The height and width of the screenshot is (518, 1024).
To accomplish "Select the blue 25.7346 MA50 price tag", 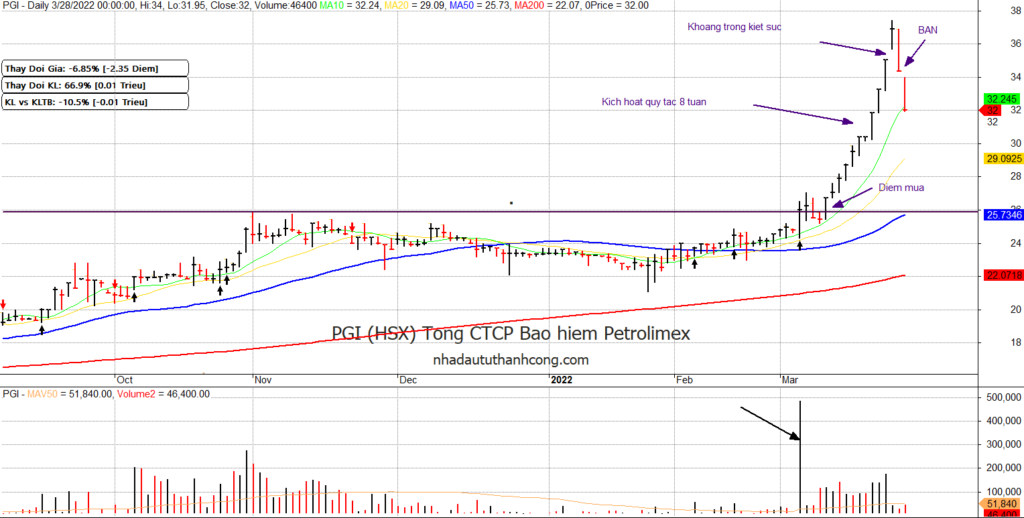I will (x=1000, y=215).
